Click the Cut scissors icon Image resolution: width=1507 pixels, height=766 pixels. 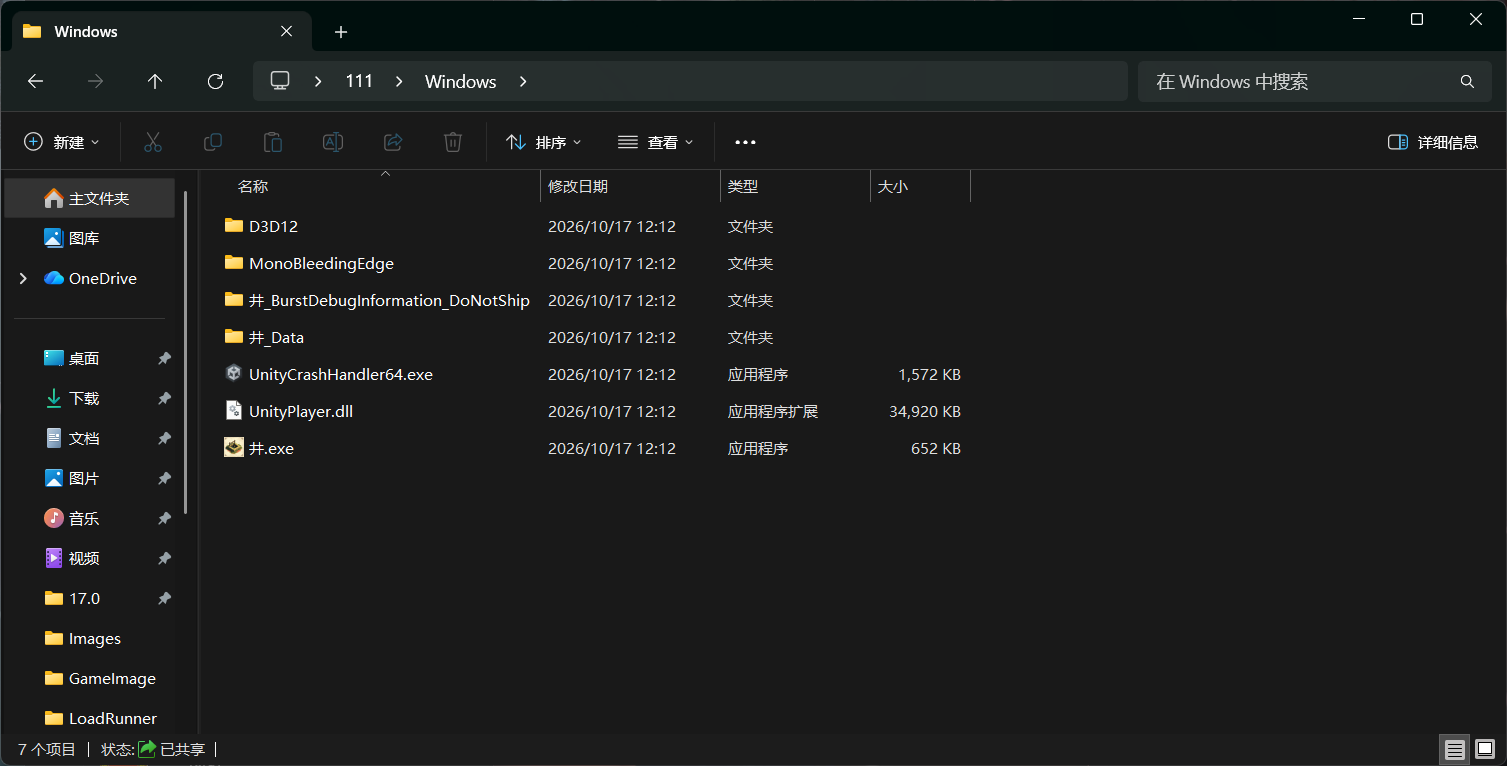coord(153,142)
